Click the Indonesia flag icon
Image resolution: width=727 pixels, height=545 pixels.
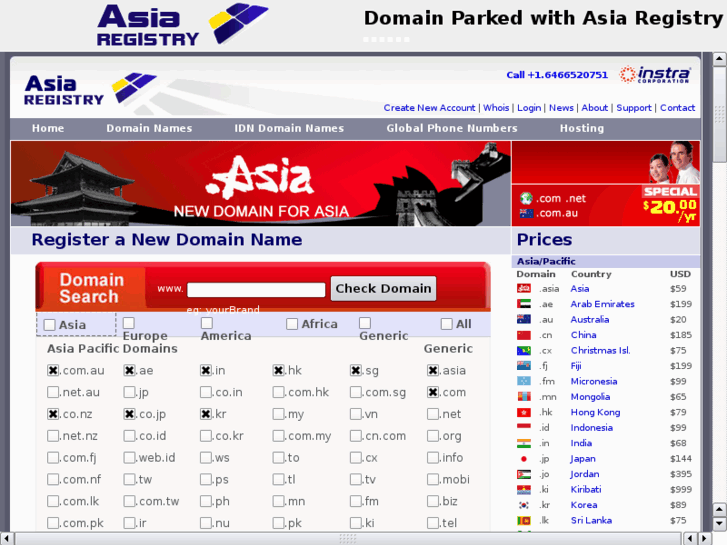pos(524,428)
